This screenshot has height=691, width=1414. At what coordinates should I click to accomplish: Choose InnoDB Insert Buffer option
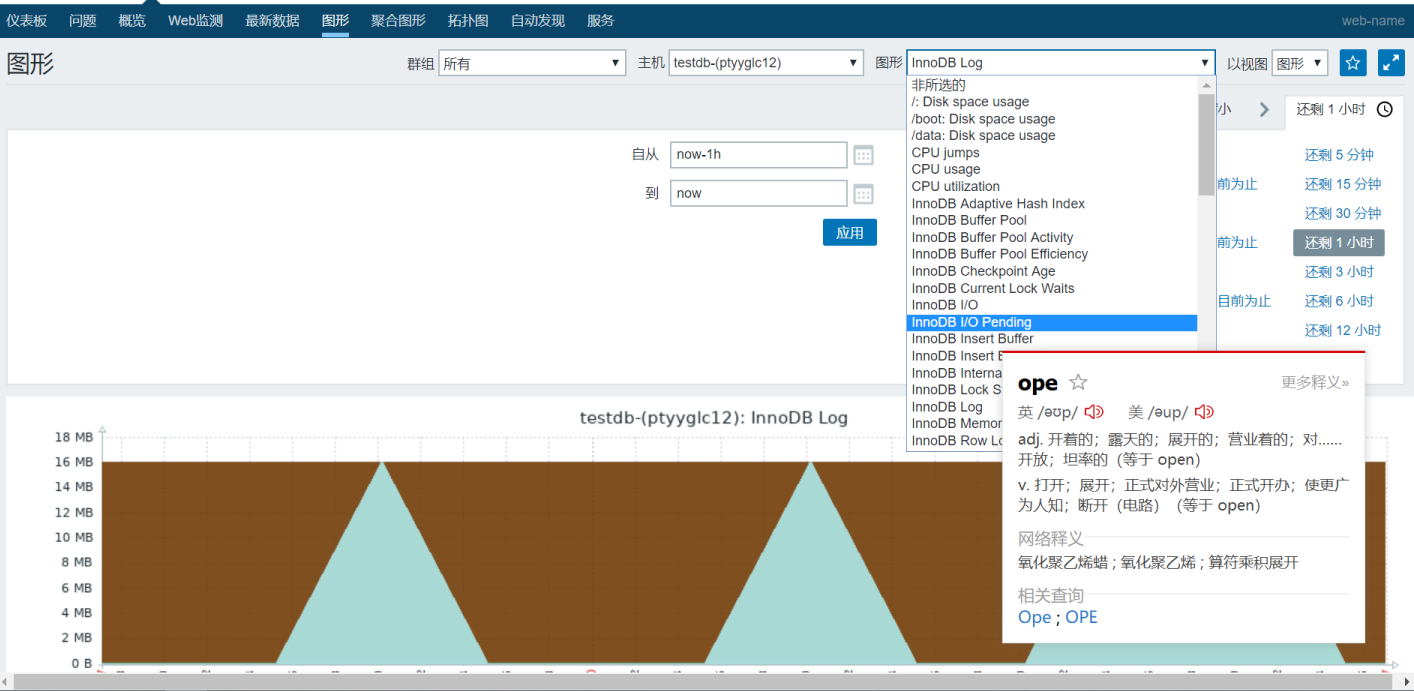(1052, 338)
